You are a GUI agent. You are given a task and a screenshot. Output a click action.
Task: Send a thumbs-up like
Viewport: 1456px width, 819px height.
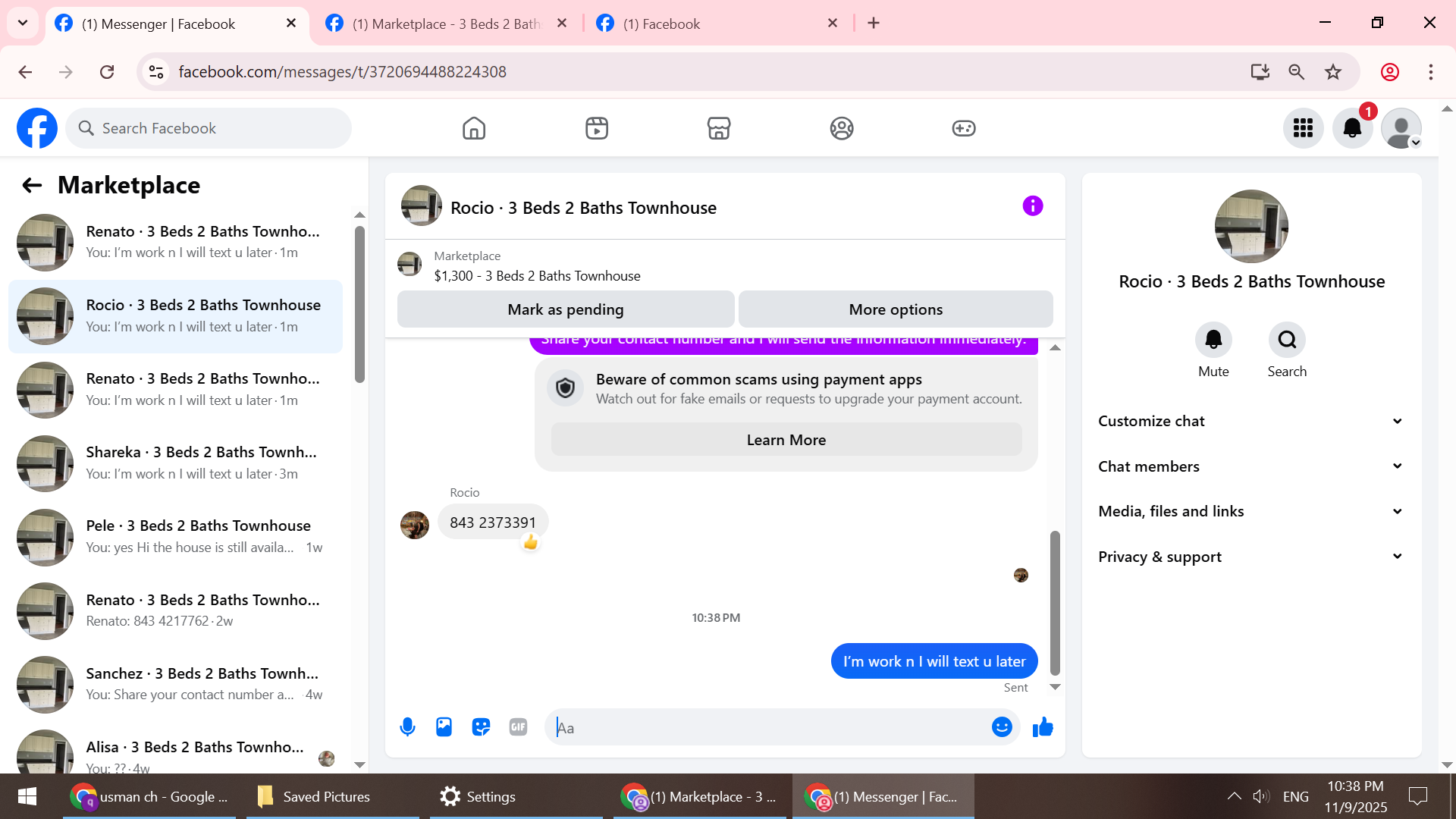(x=1043, y=727)
